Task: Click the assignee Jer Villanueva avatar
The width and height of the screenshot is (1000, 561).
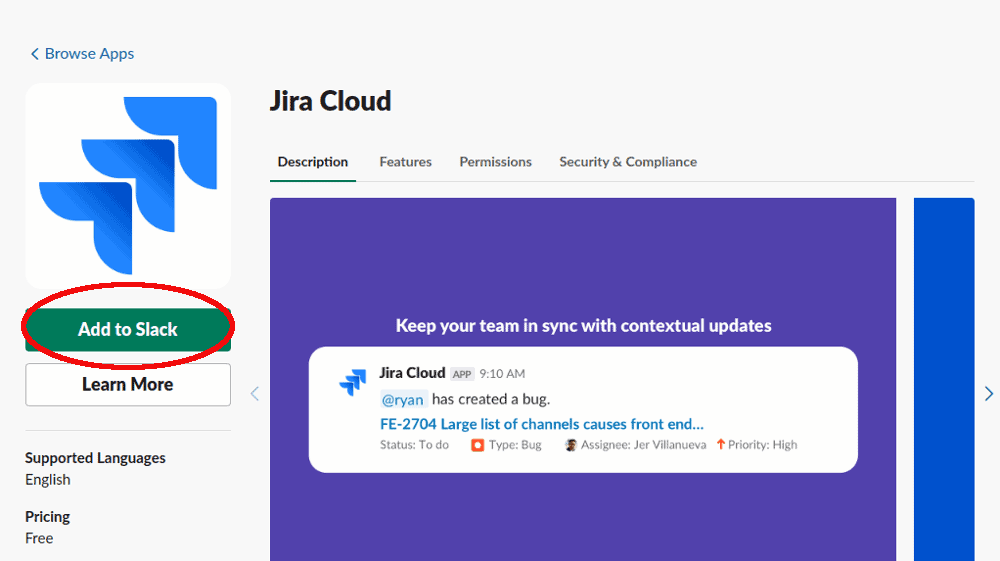Action: [571, 445]
